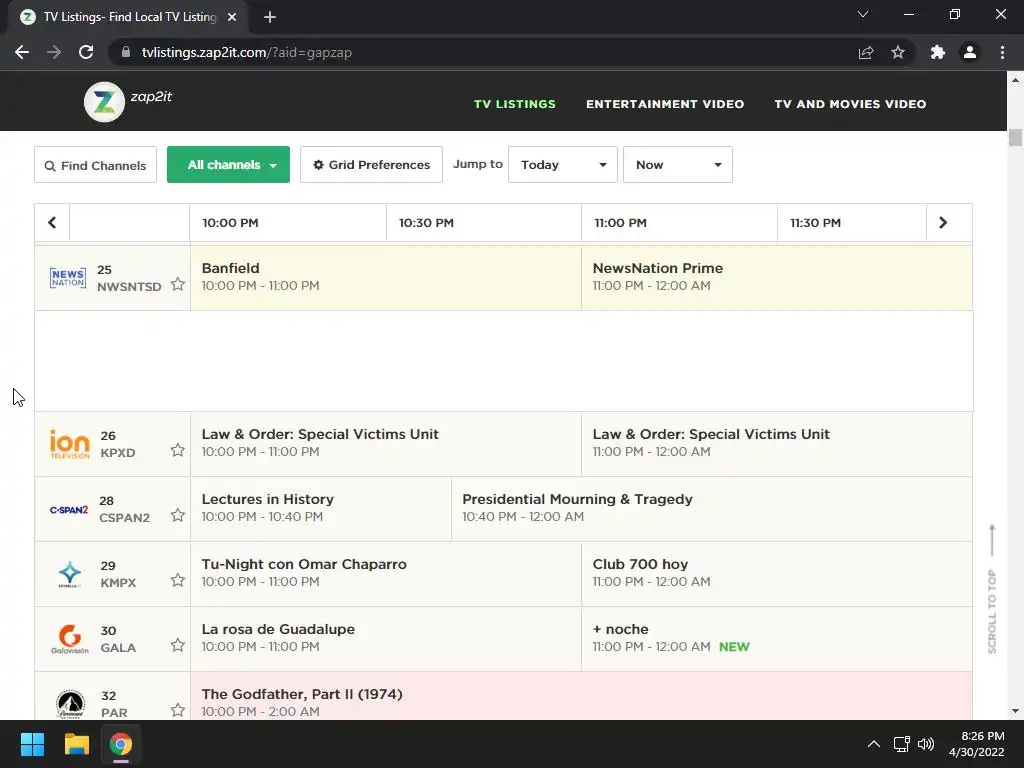Open La rosa de Guadalupe listing
Image resolution: width=1024 pixels, height=768 pixels.
385,639
